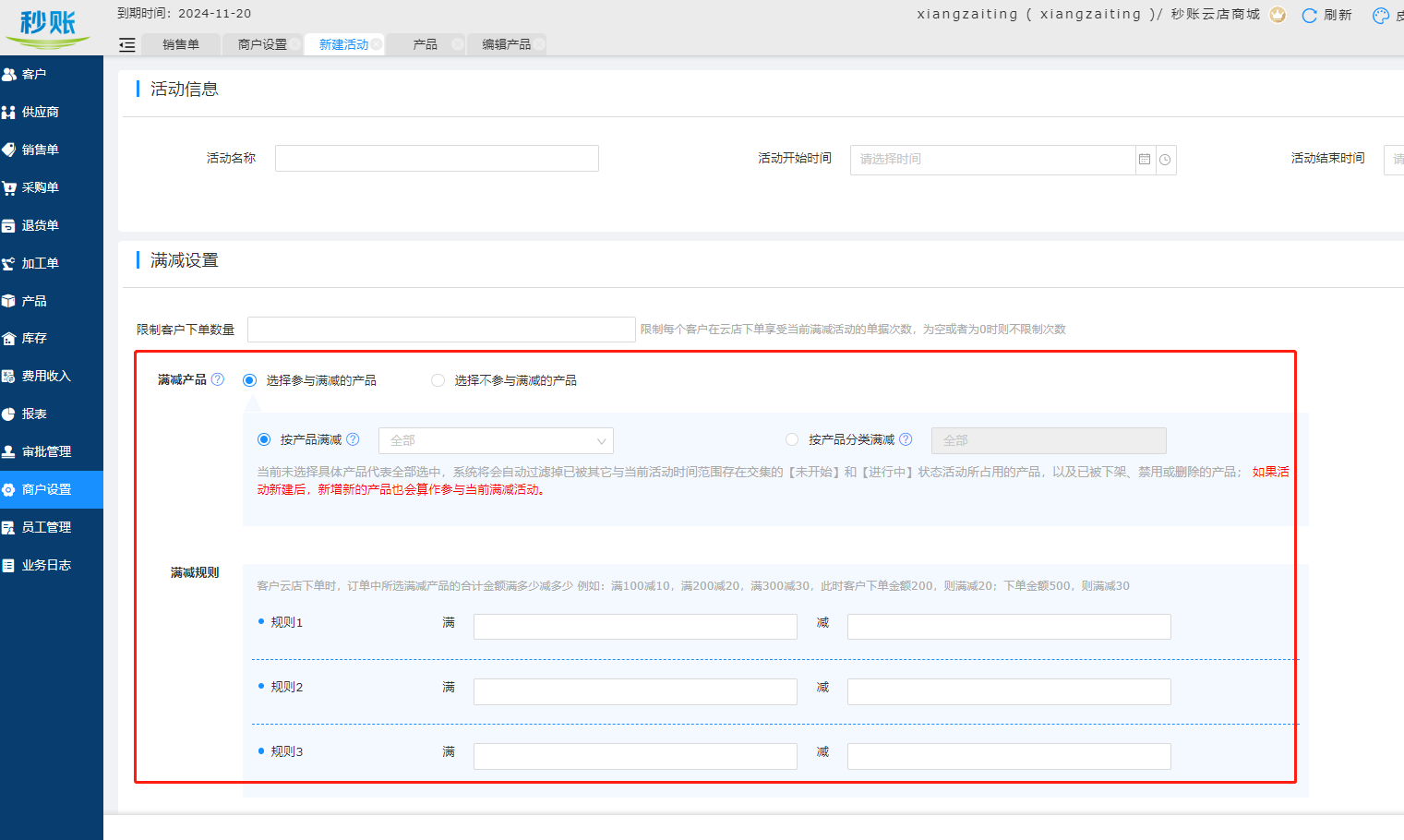Click 规则1 减 amount field

(x=1009, y=627)
